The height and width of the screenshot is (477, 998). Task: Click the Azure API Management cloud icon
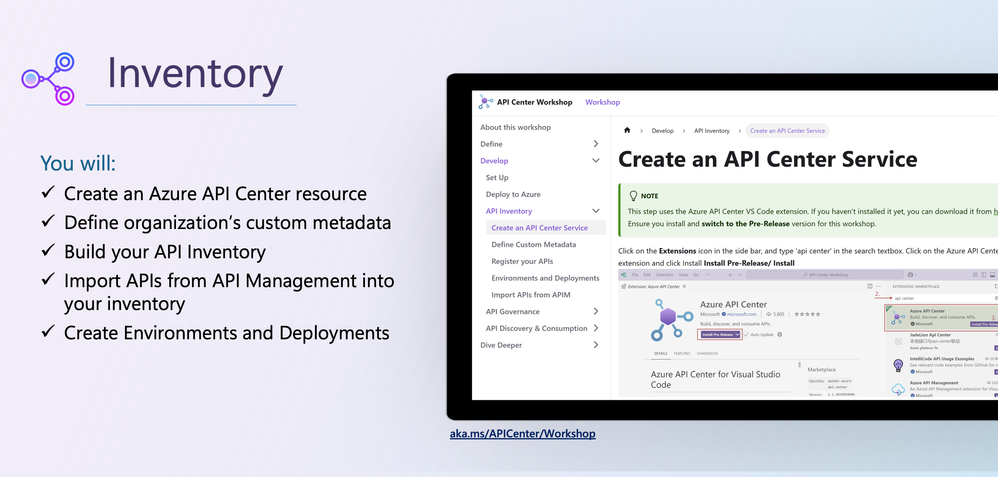coord(898,389)
